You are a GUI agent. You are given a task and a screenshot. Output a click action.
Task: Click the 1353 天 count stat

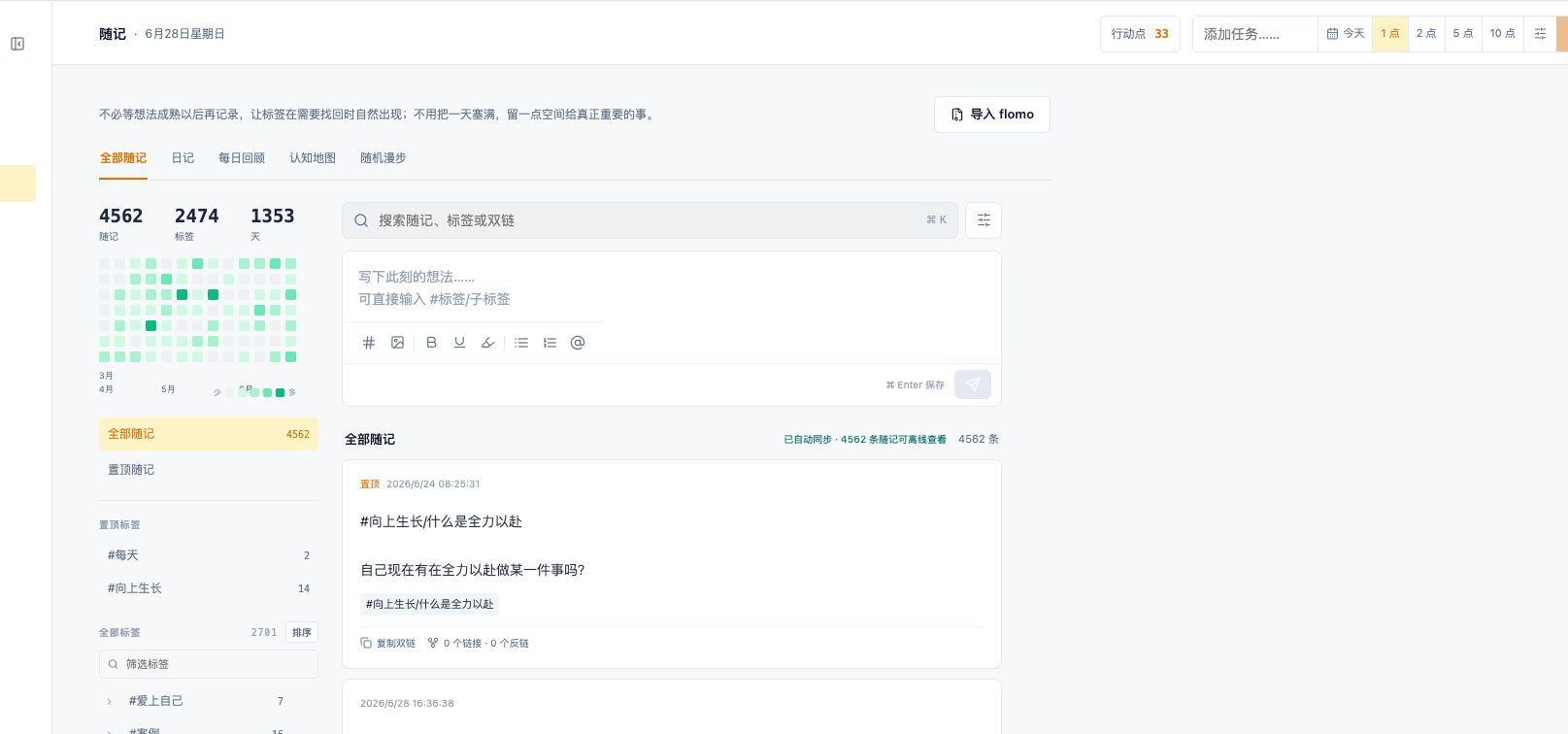pos(272,222)
